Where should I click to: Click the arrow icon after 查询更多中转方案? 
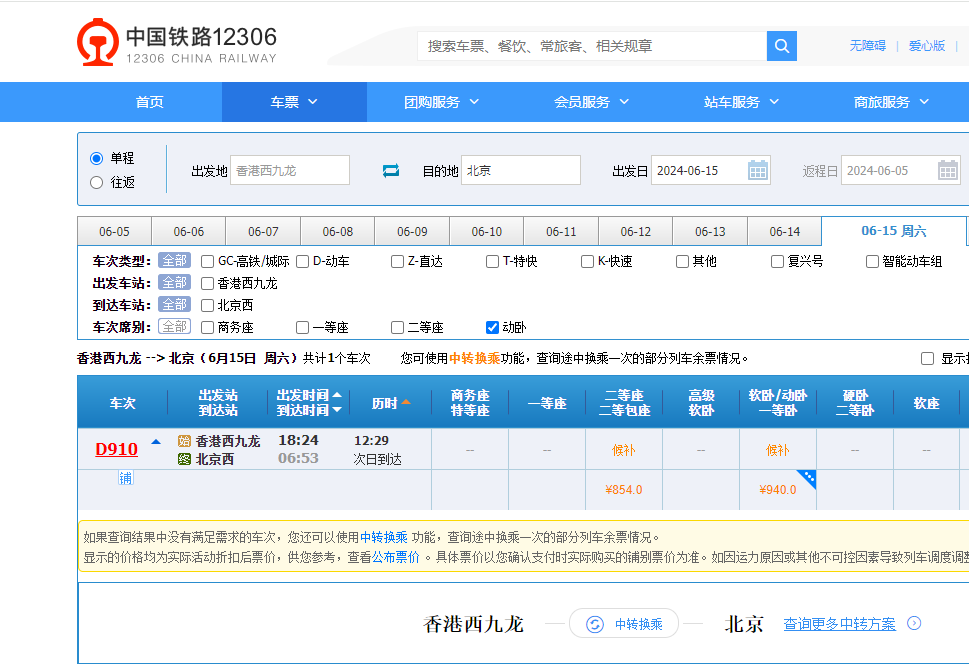[x=914, y=623]
